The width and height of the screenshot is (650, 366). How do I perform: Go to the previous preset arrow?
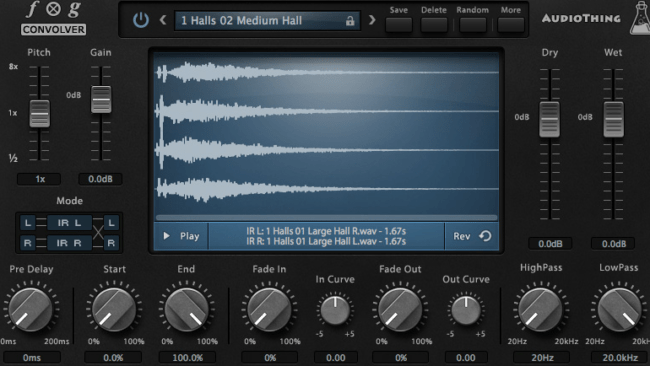(x=163, y=20)
